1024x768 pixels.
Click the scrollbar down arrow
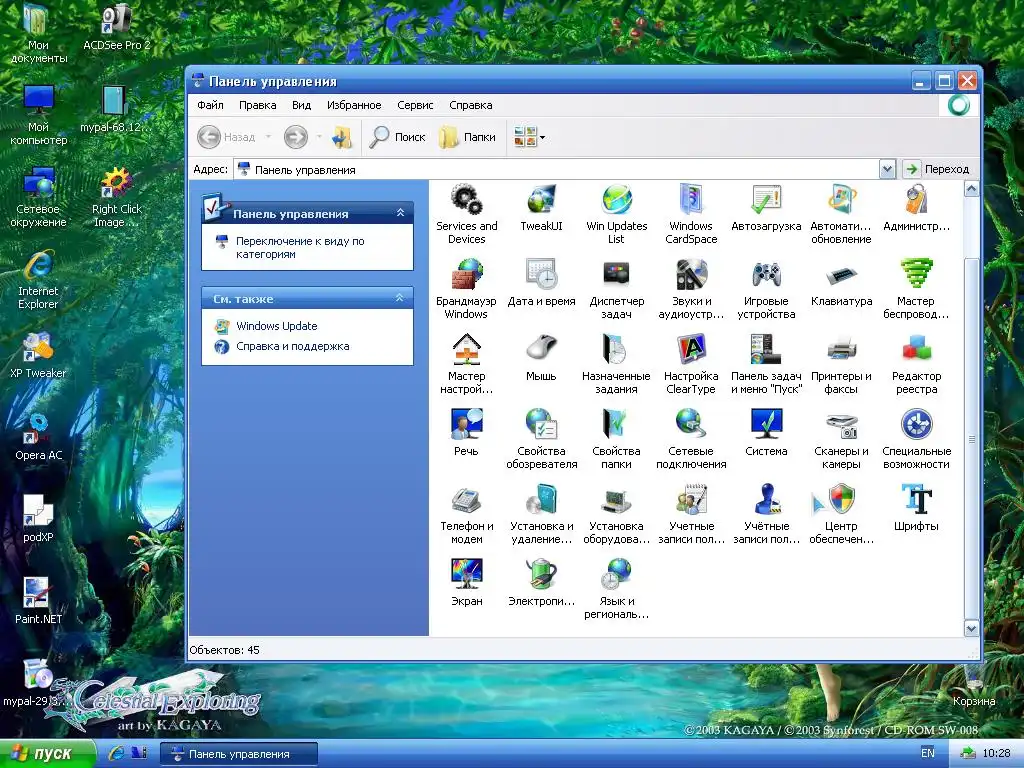(971, 629)
